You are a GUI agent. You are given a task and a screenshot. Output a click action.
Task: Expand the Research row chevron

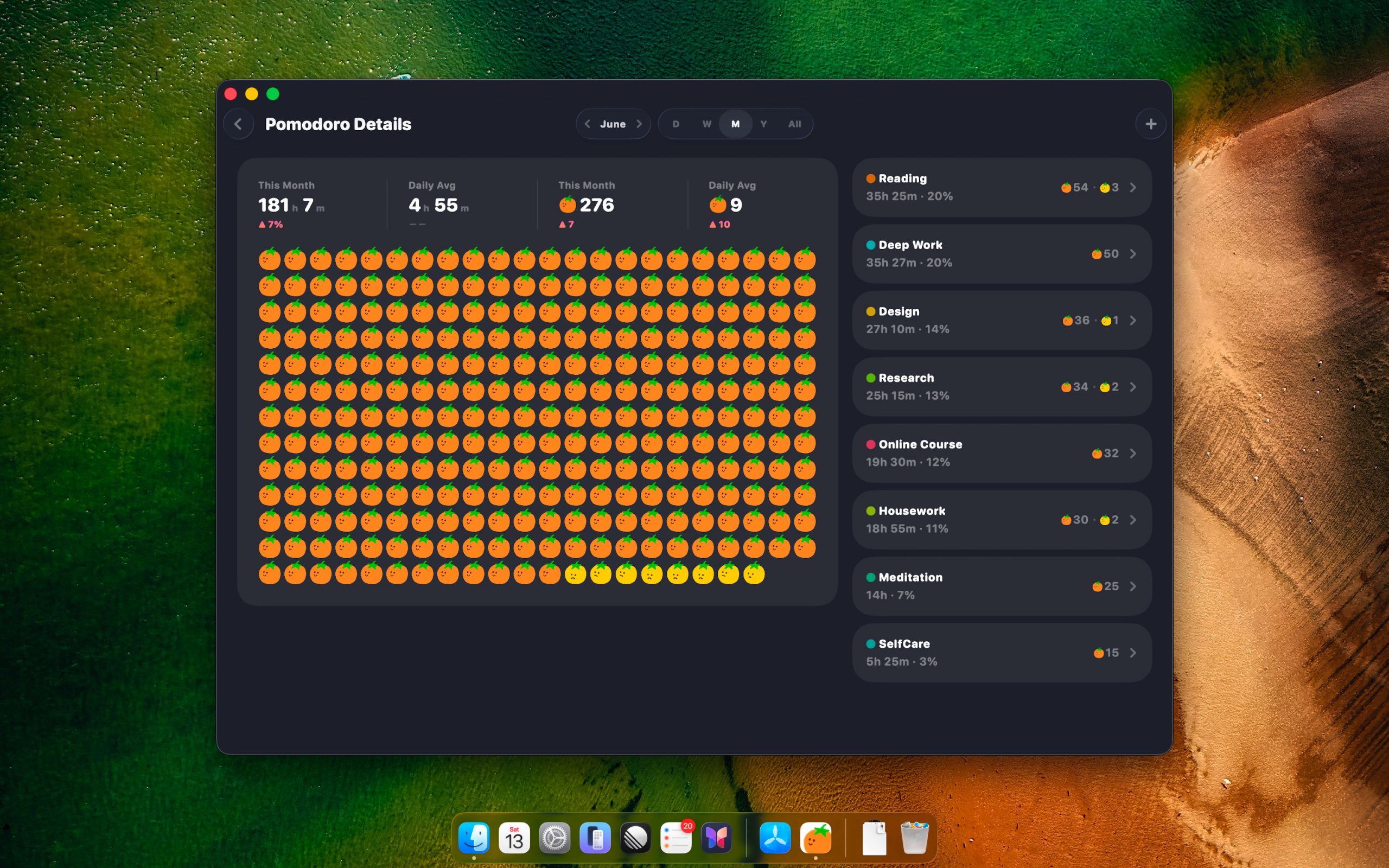point(1133,387)
